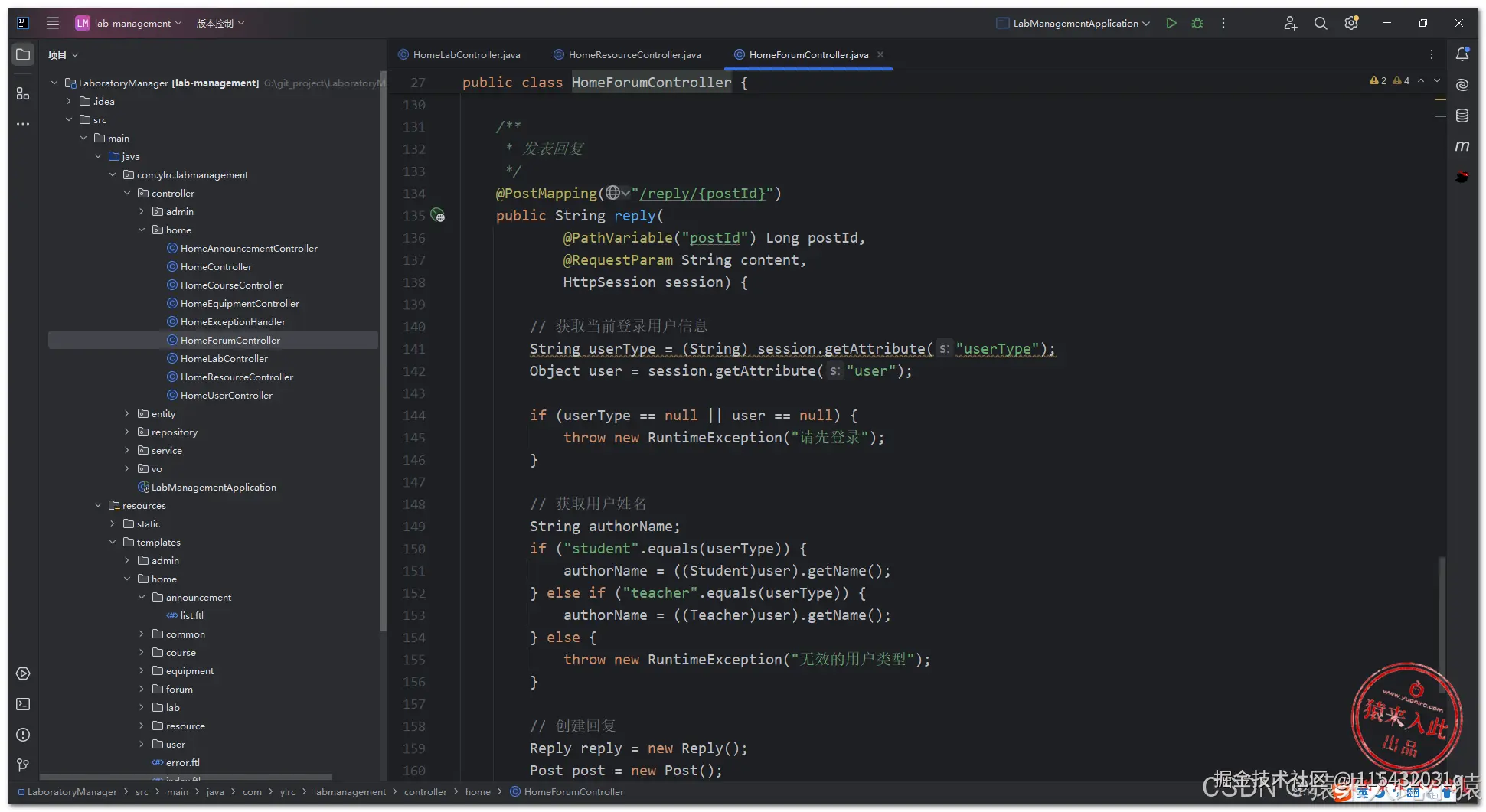
Task: Toggle the Project tool window folder icon
Action: [x=23, y=54]
